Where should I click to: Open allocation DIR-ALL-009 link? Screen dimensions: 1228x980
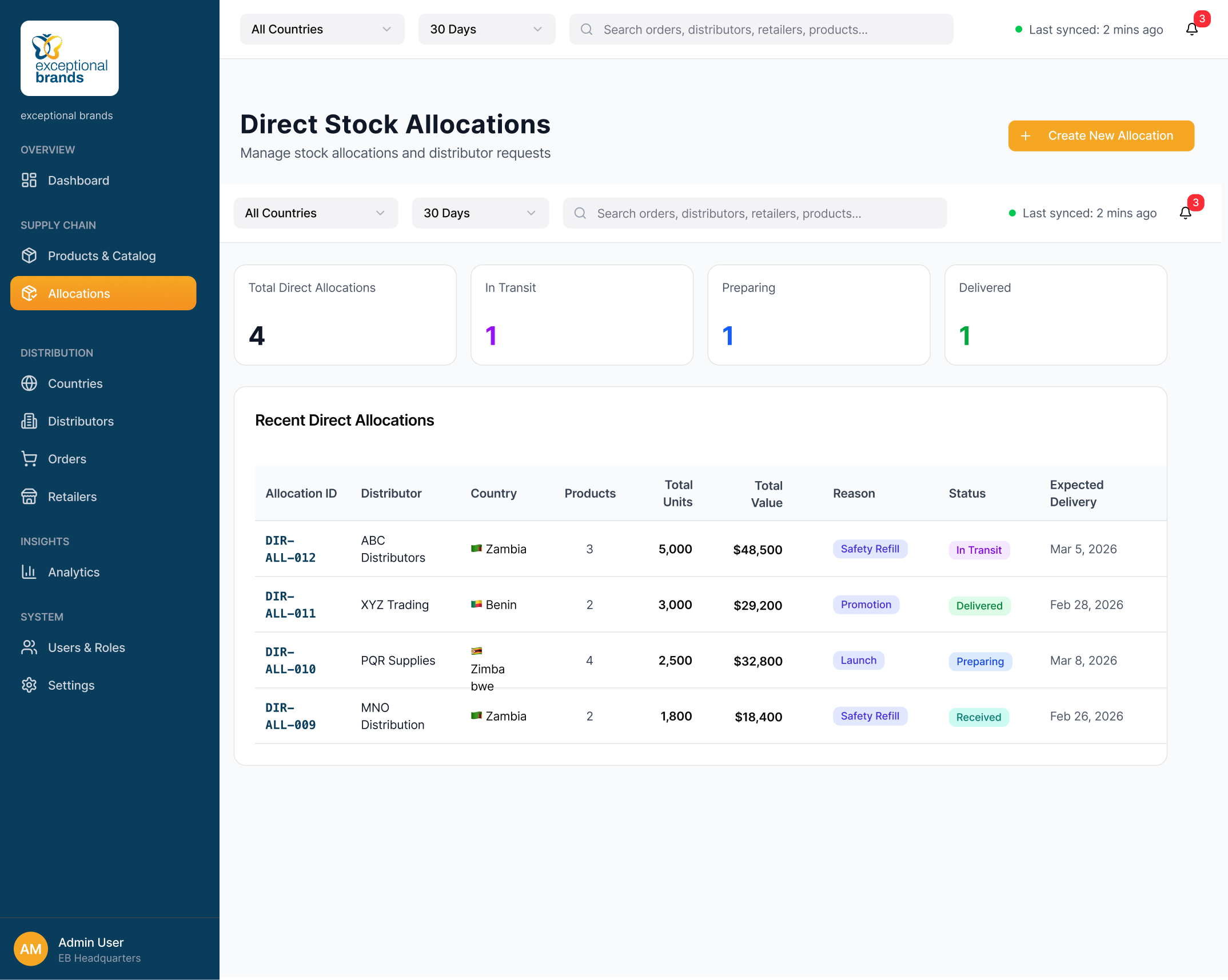coord(290,717)
